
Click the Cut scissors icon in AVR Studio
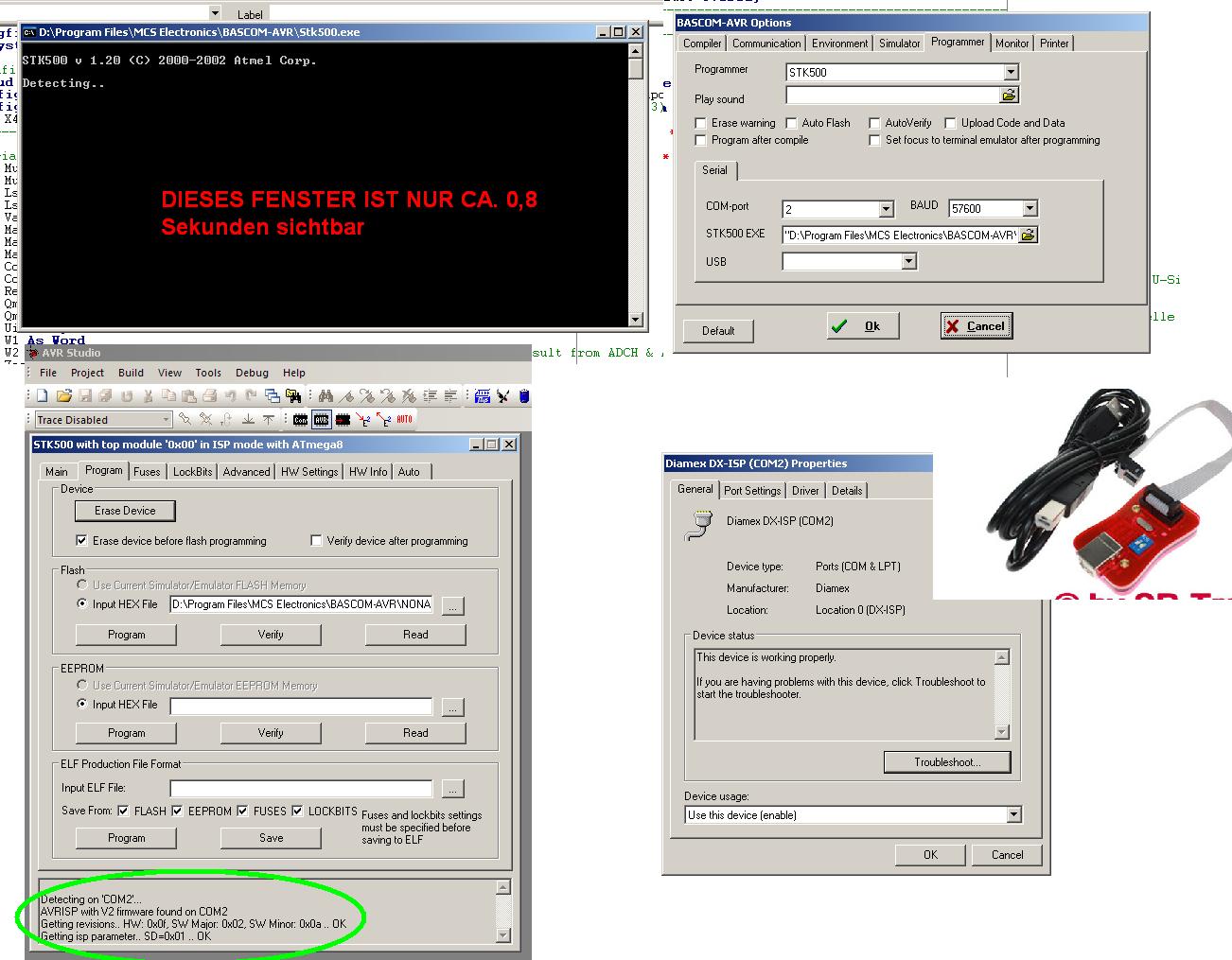pyautogui.click(x=149, y=395)
